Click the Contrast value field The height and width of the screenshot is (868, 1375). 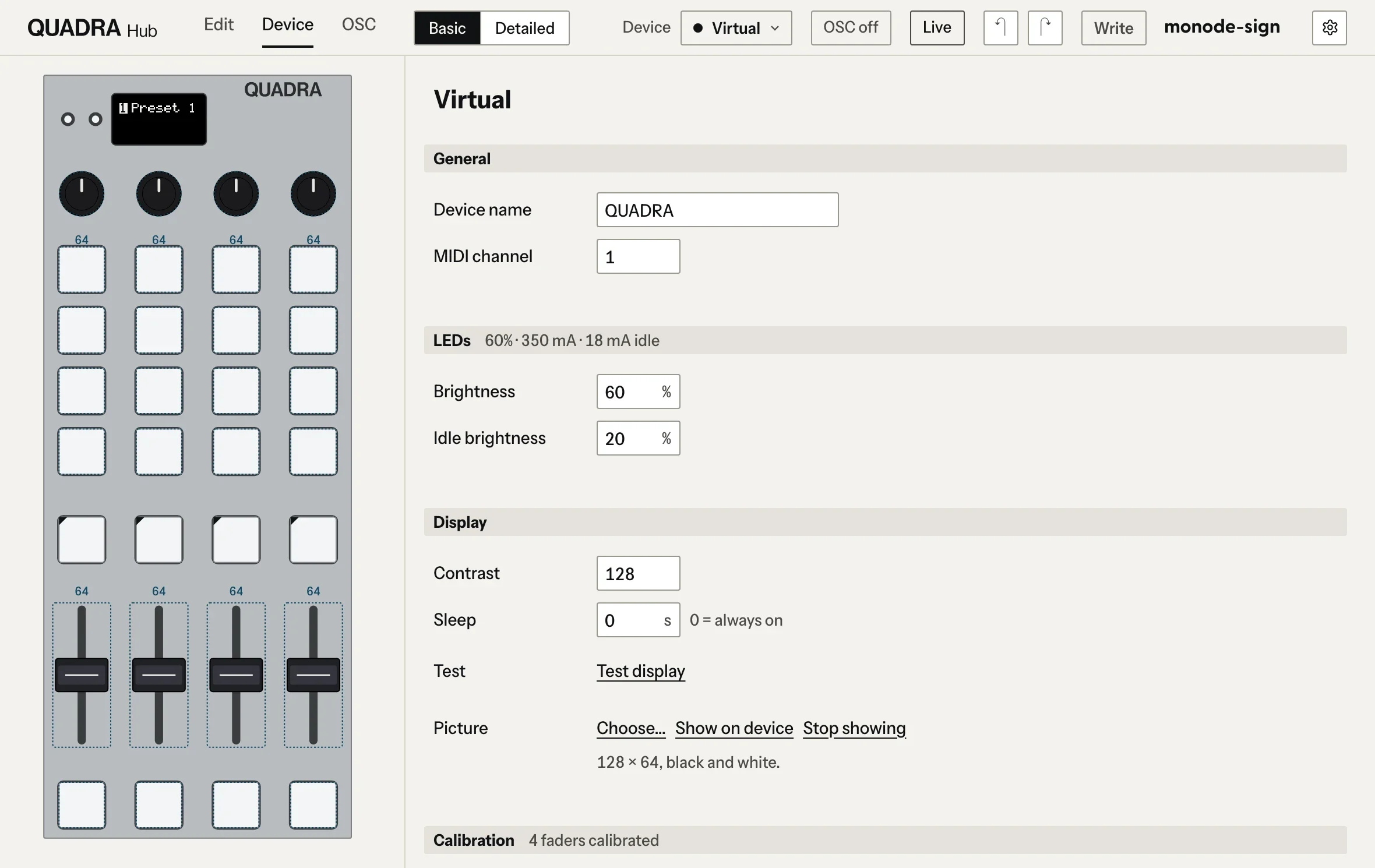[638, 573]
